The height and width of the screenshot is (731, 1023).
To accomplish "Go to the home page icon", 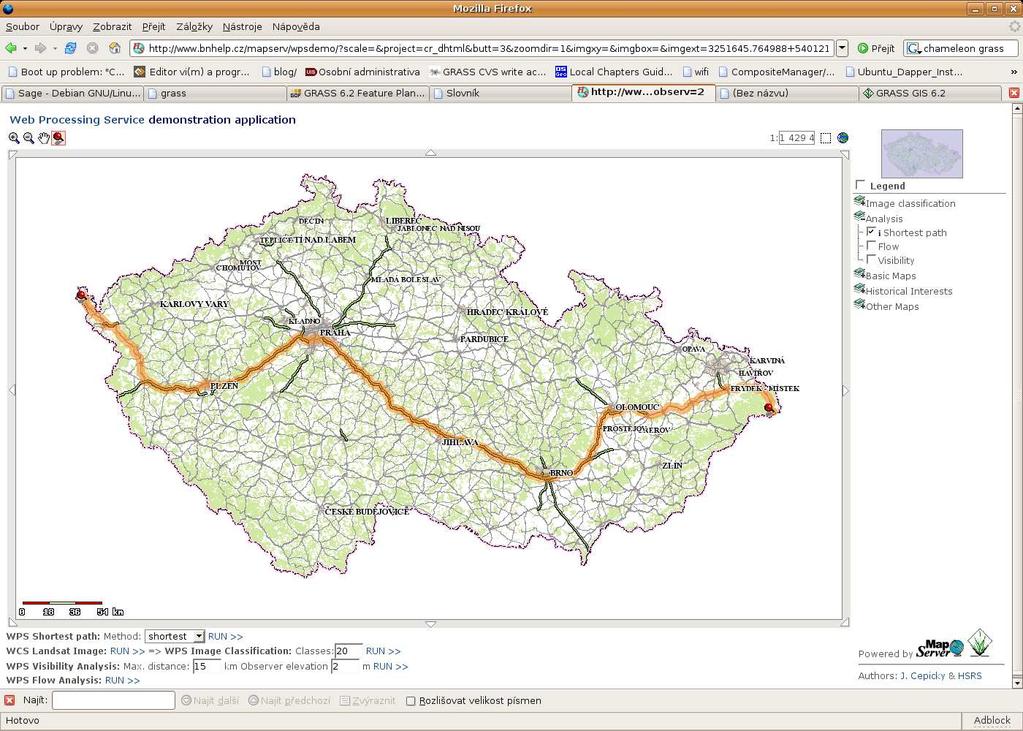I will point(115,48).
